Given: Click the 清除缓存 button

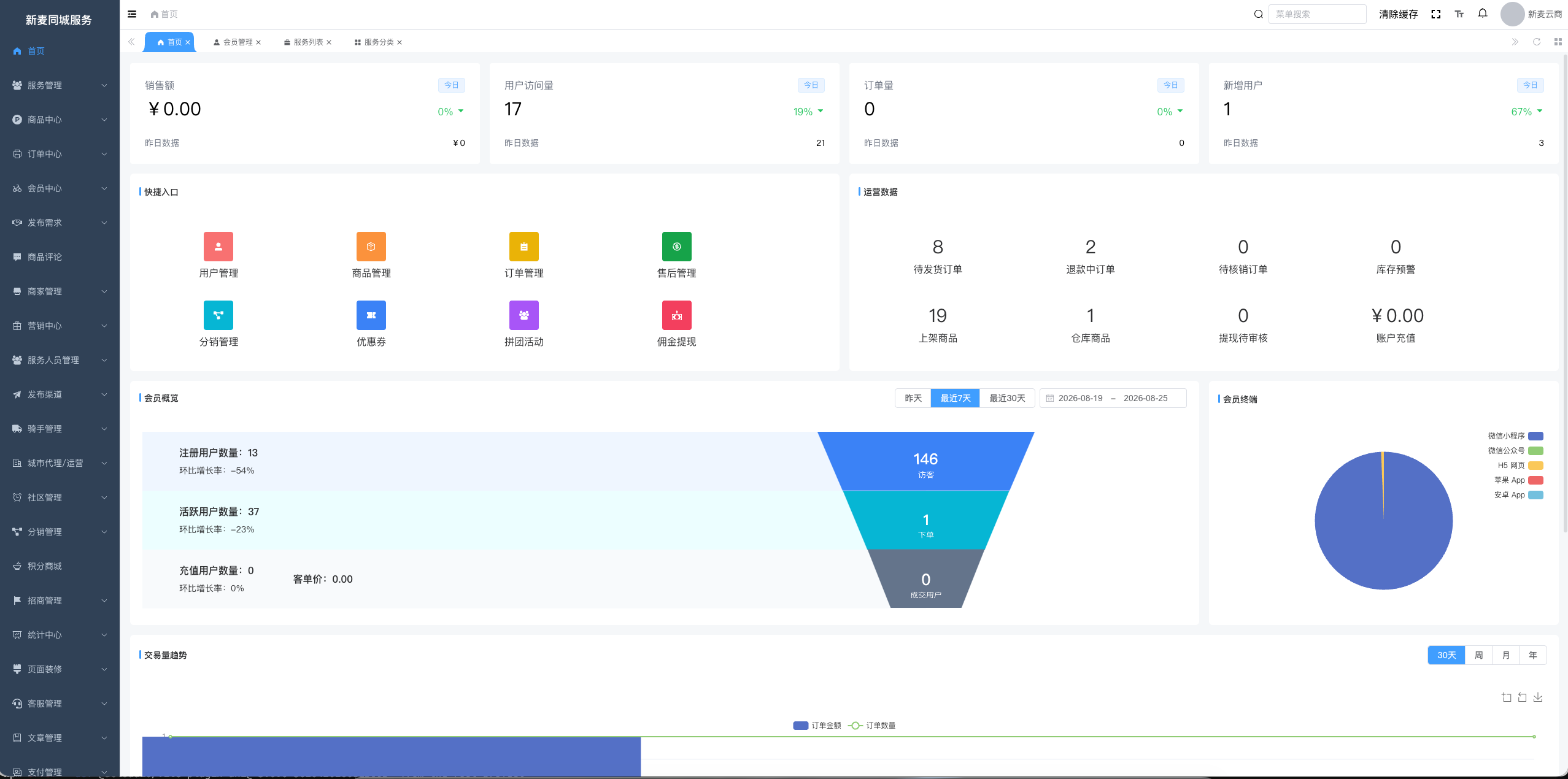Looking at the screenshot, I should [x=1398, y=14].
